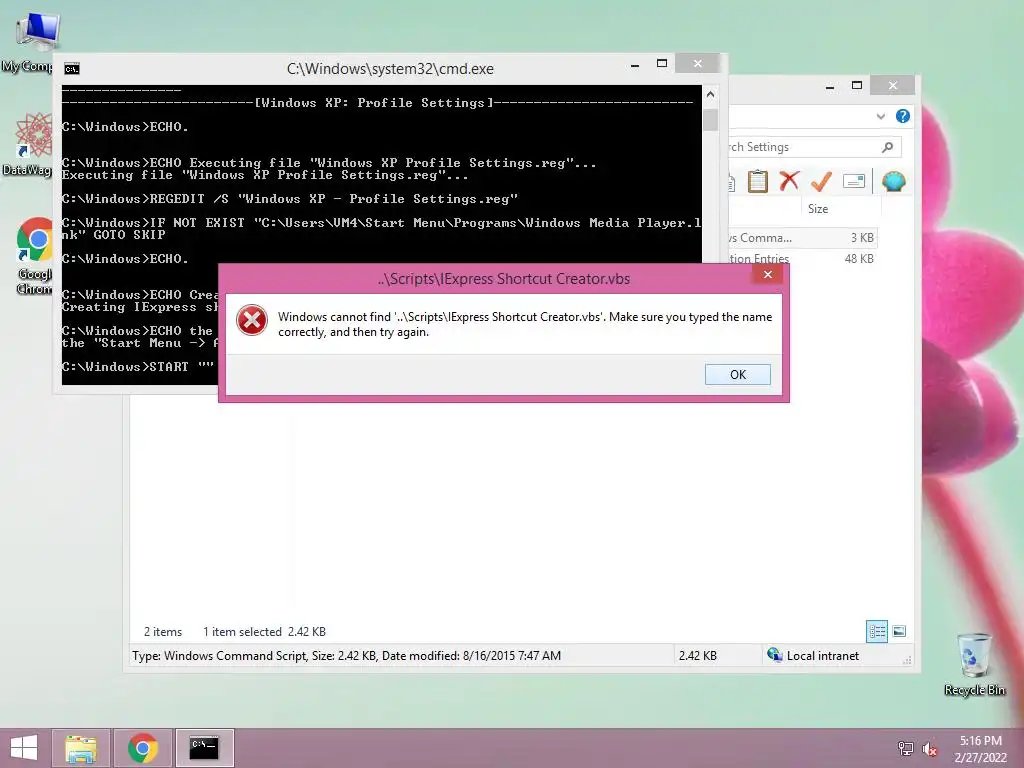This screenshot has width=1024, height=768.
Task: Click the red X delete icon in Explorer toolbar
Action: (x=789, y=181)
